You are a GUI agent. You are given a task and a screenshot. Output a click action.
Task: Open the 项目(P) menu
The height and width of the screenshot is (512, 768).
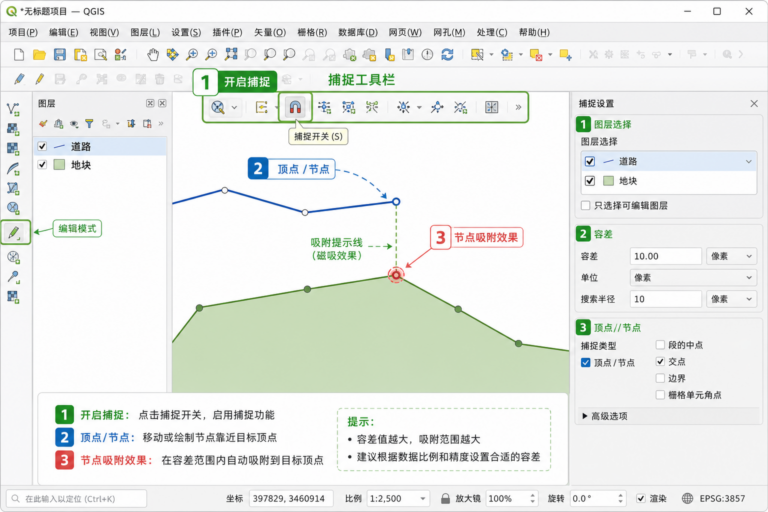(x=23, y=32)
